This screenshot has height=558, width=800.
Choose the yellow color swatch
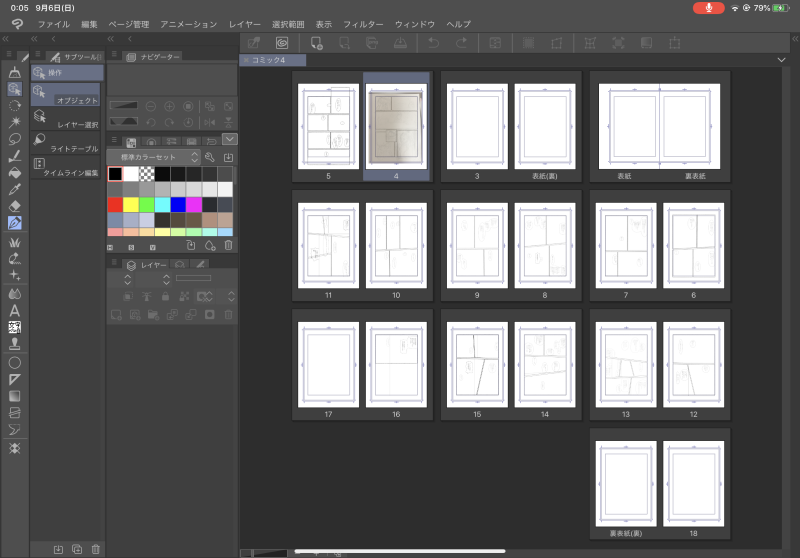(x=131, y=204)
